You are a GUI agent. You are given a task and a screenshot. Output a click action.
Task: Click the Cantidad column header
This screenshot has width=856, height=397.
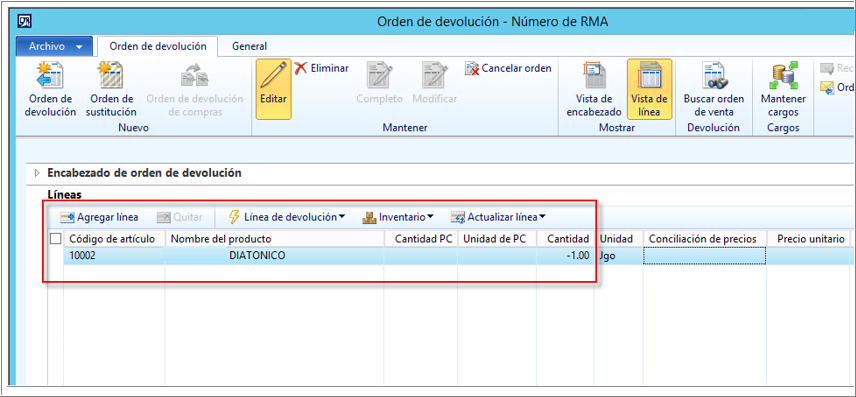(566, 239)
